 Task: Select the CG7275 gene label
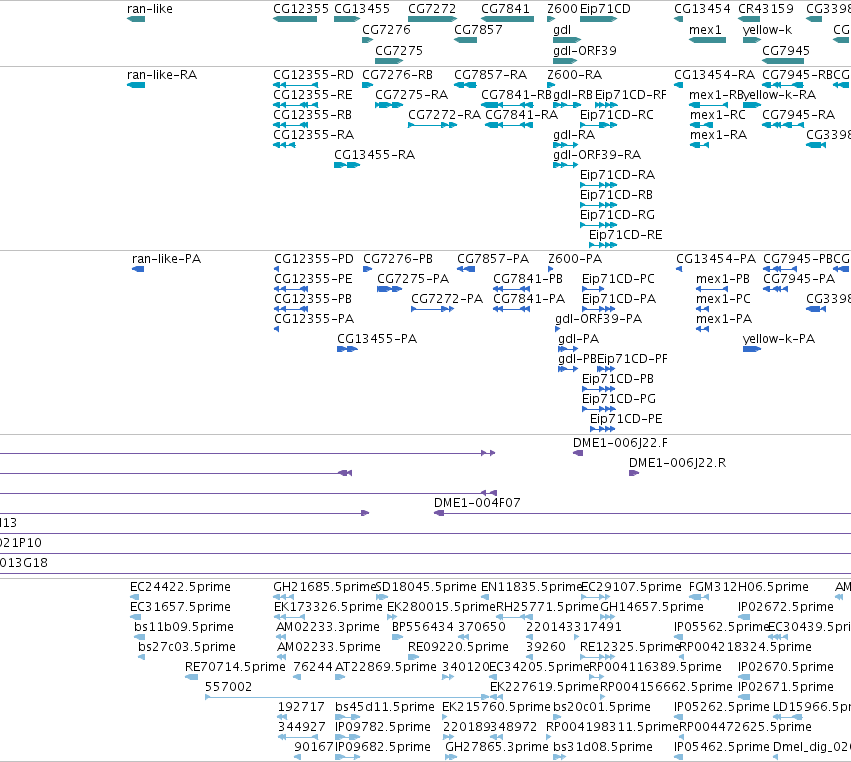tap(399, 50)
